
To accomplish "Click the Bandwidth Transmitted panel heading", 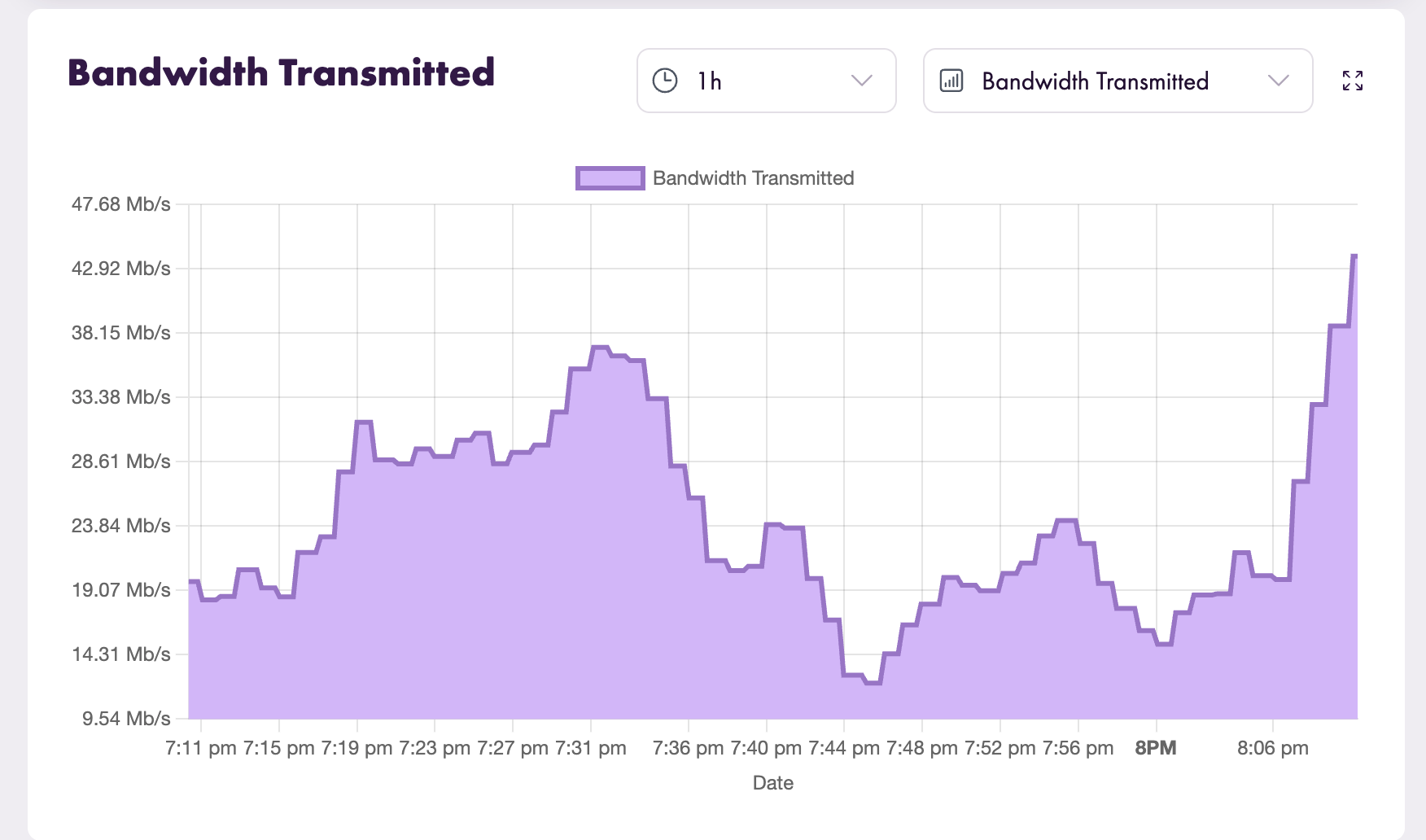I will tap(281, 73).
